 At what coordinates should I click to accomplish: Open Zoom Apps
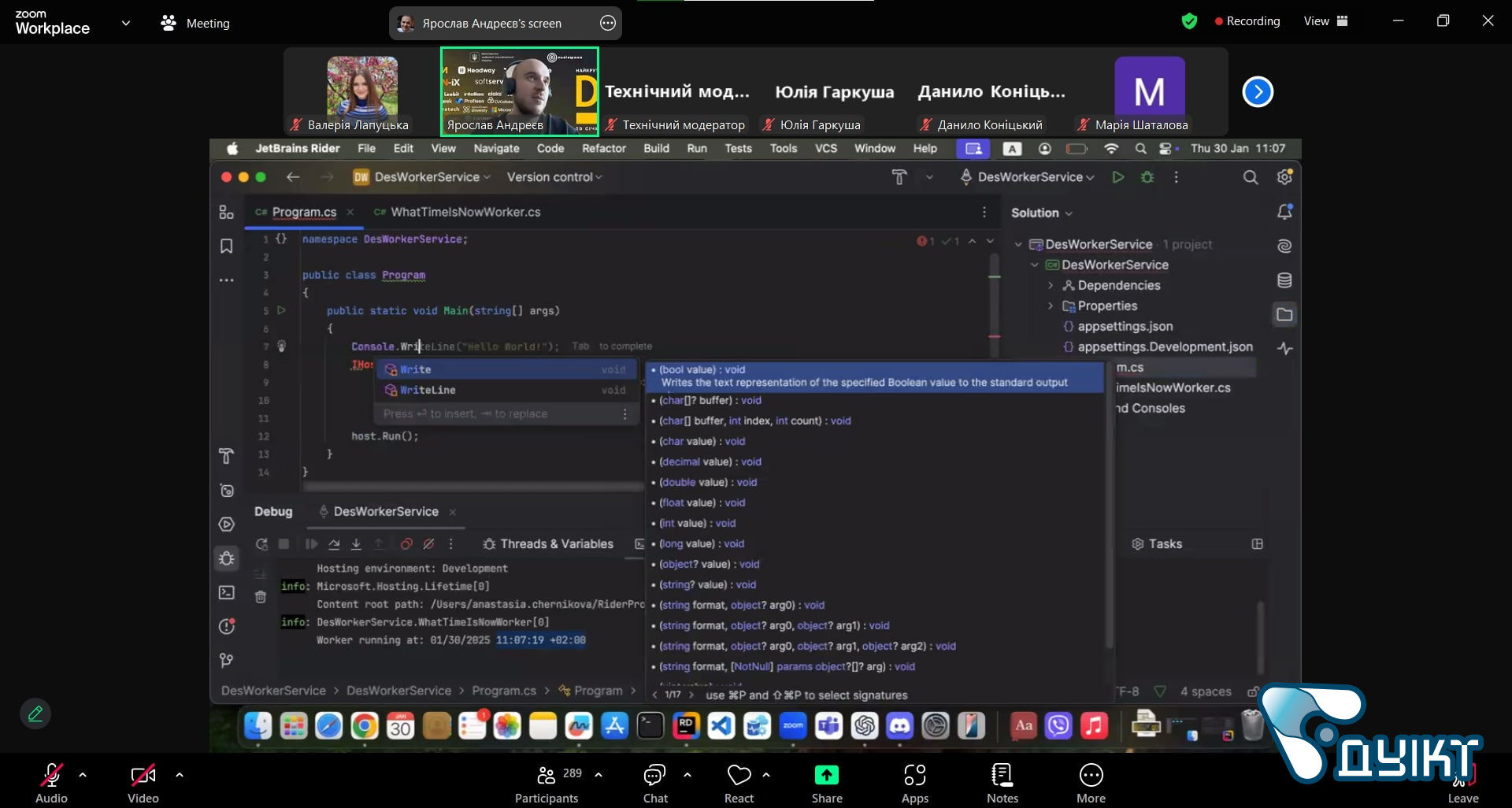click(x=915, y=782)
